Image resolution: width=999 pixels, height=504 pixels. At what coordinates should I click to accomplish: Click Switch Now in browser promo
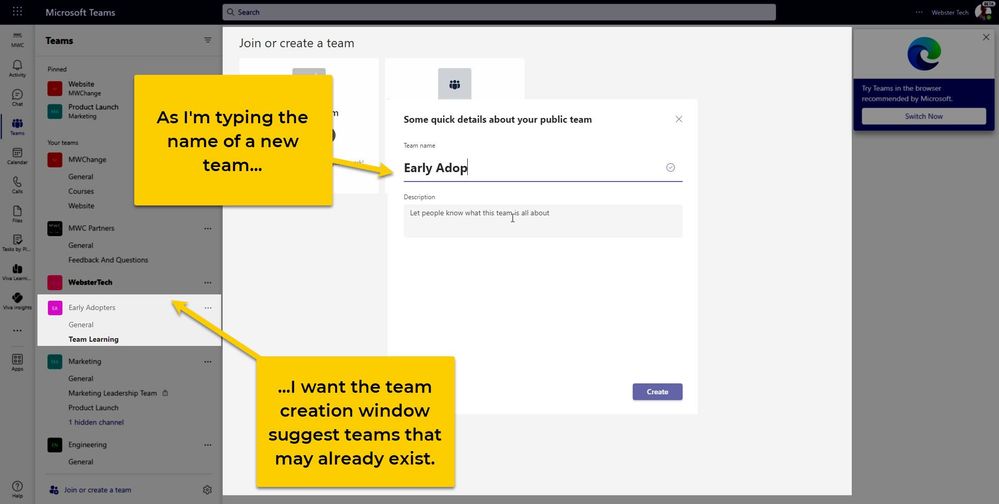click(924, 117)
